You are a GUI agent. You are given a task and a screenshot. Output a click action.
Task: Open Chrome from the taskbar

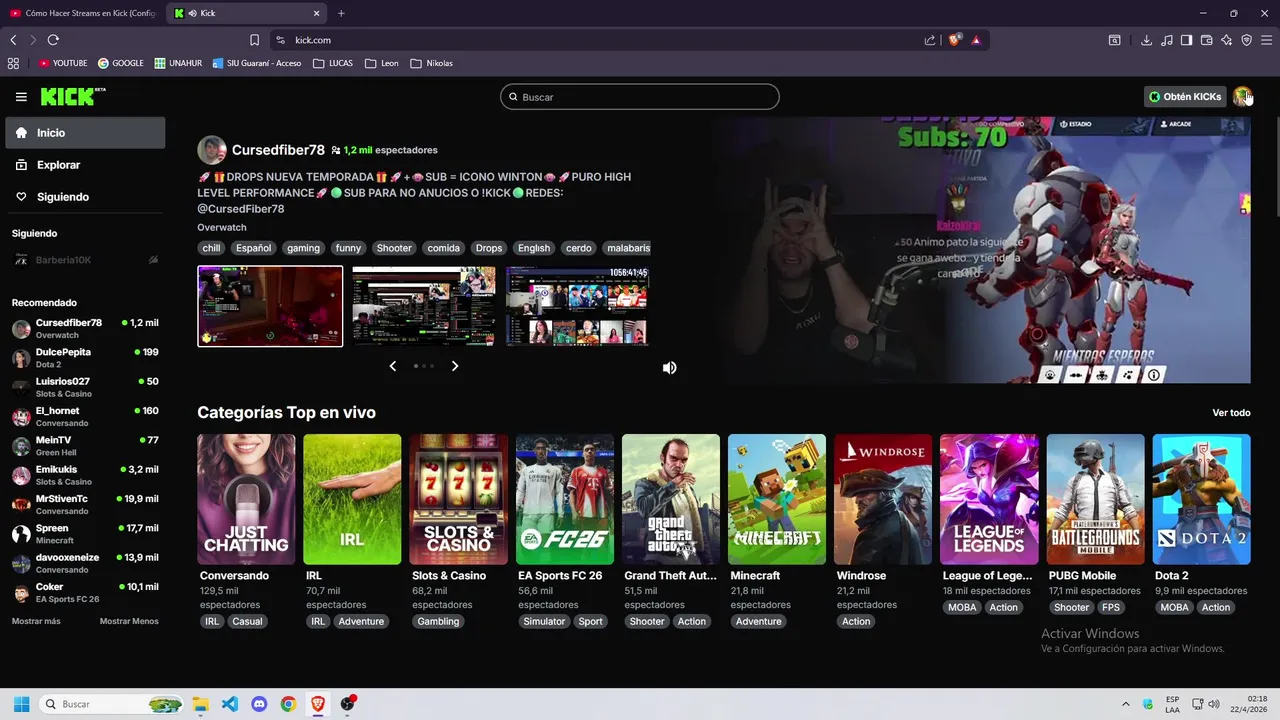(288, 704)
